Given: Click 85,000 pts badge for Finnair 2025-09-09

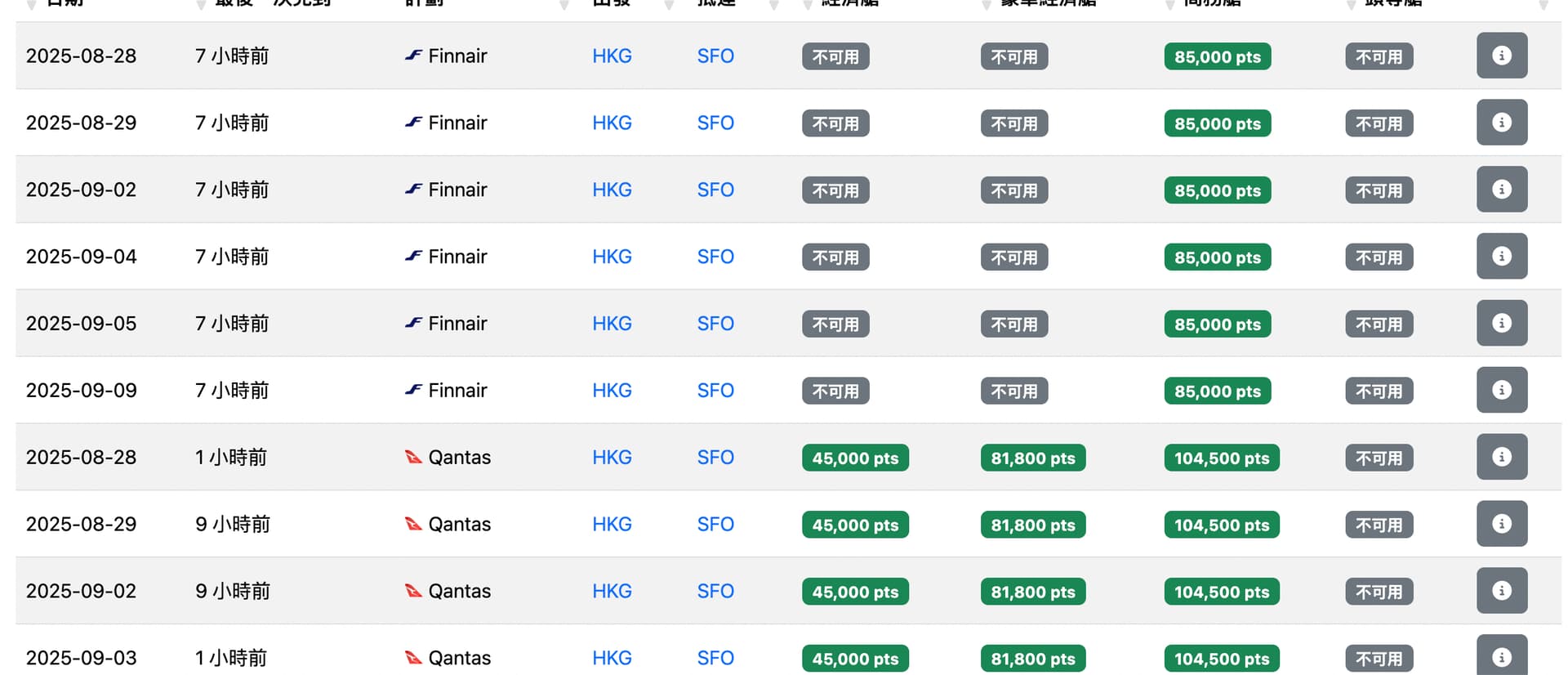Looking at the screenshot, I should [x=1217, y=391].
